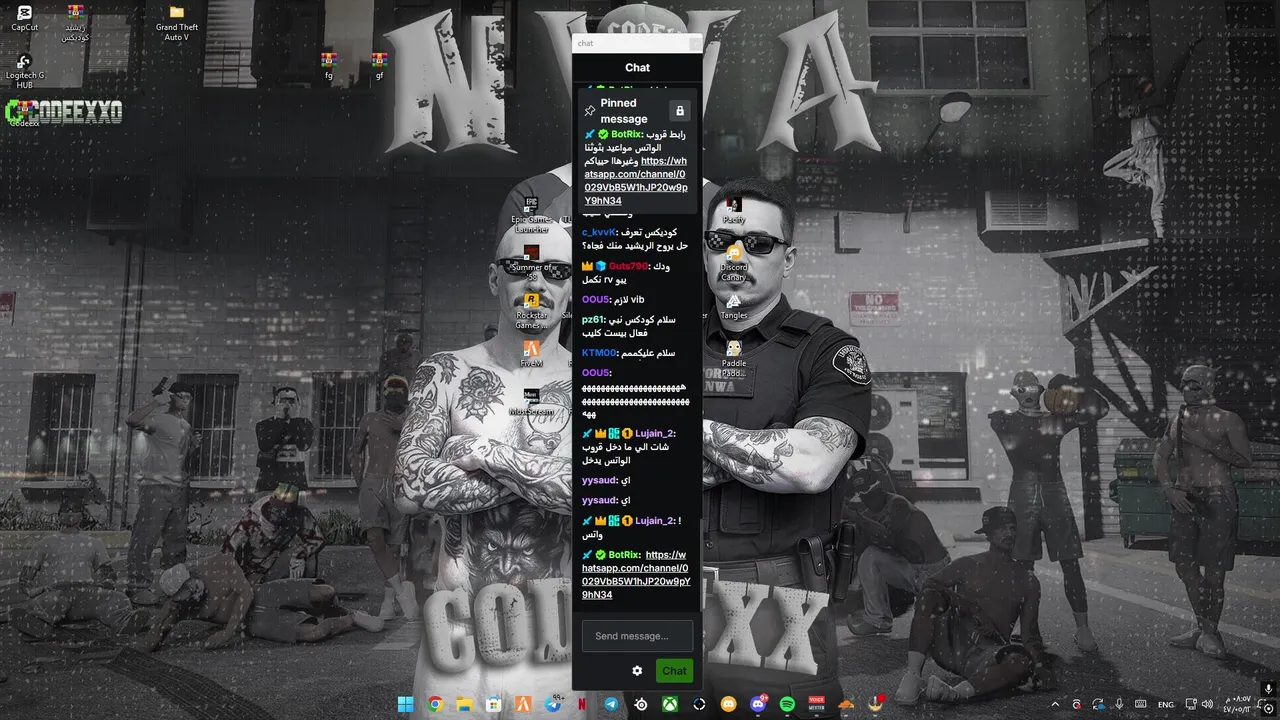Open WhatsApp link in pinned BotRix message
Screen dimensions: 1280x720
point(636,181)
